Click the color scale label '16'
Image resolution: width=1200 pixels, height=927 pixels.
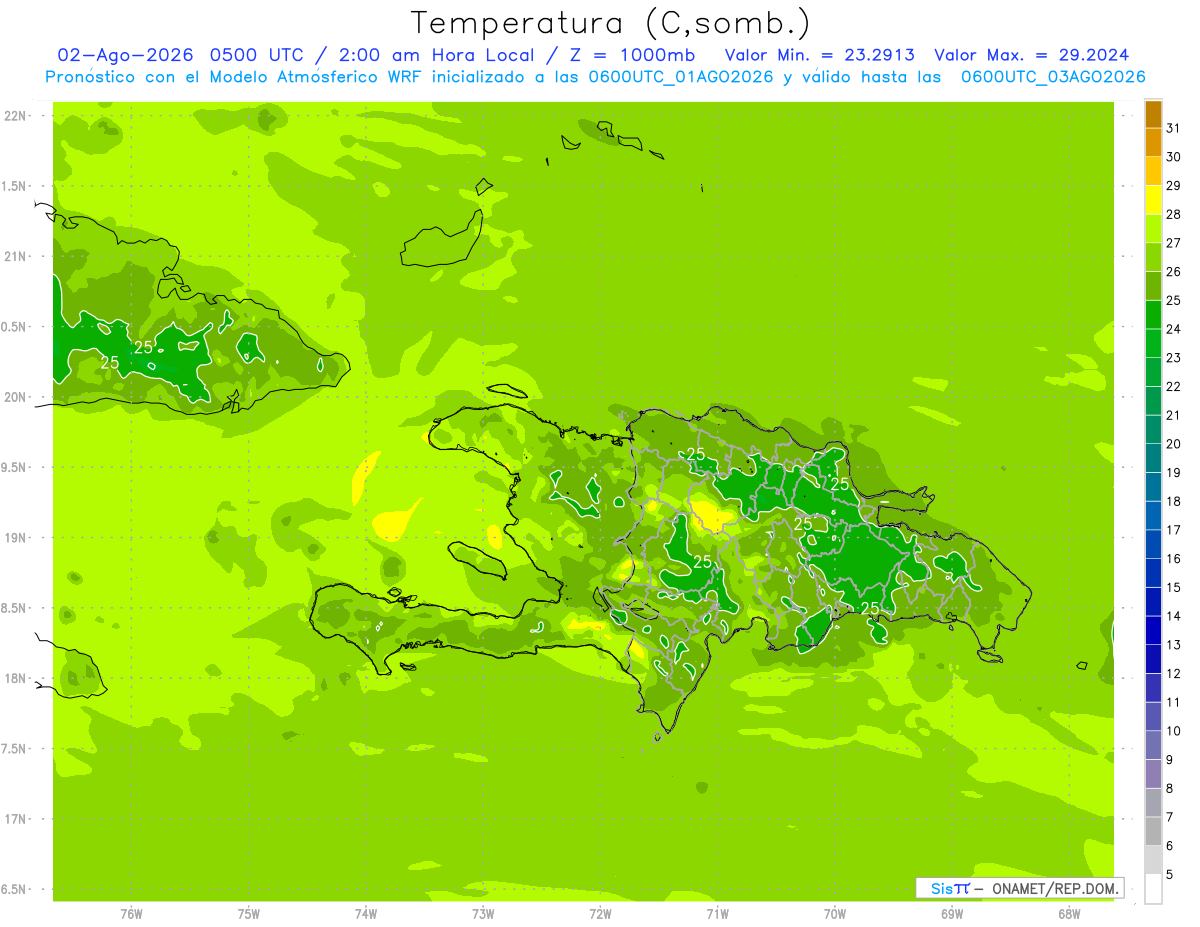pos(1173,559)
